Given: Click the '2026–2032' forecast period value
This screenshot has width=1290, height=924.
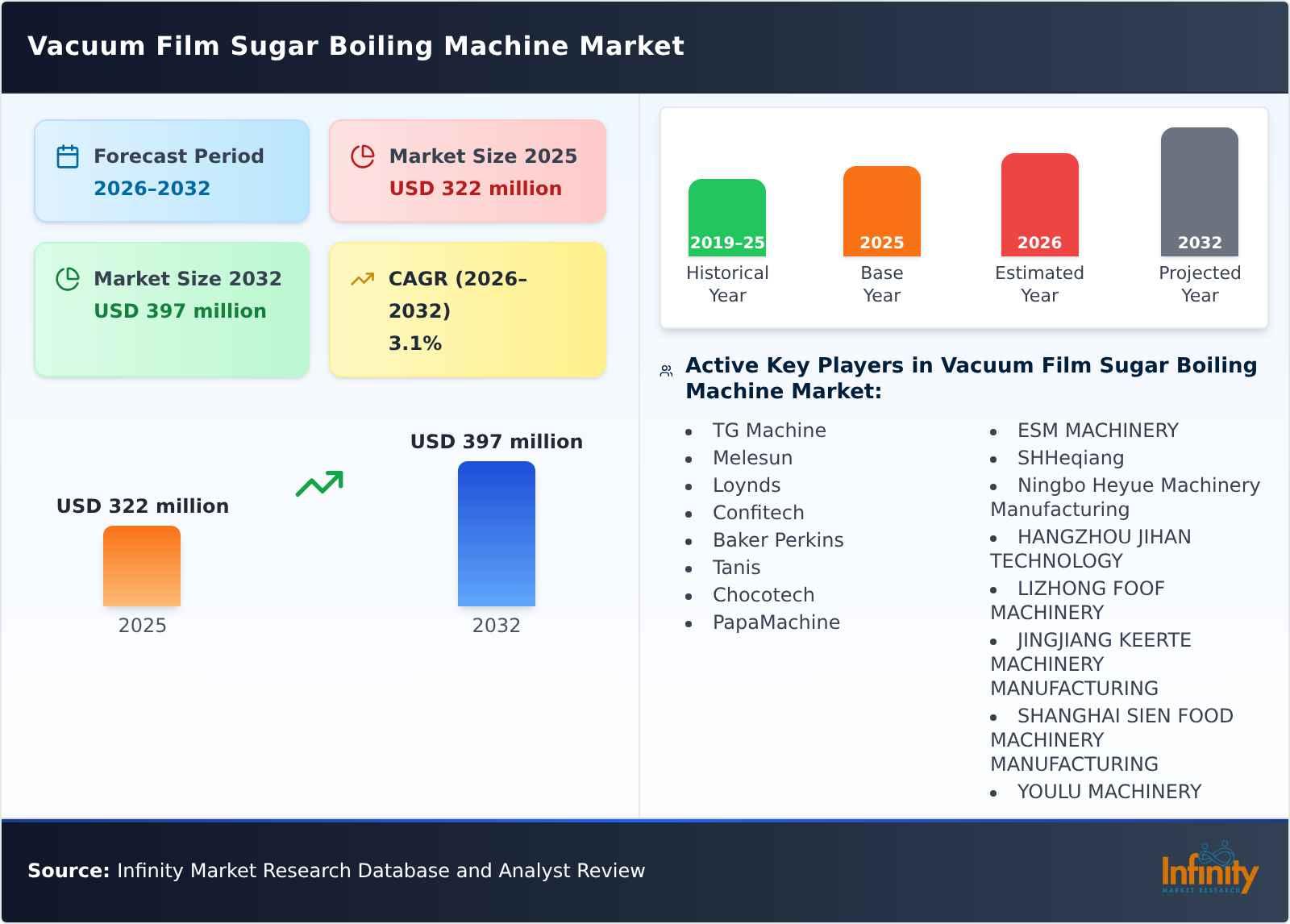Looking at the screenshot, I should [x=152, y=189].
